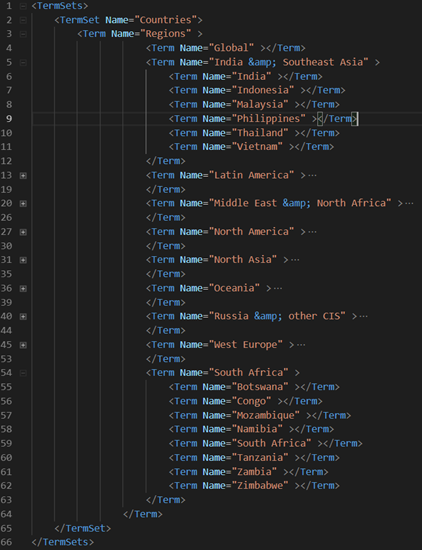Viewport: 422px width, 550px height.
Task: Click the &amp; entity in Middle East line
Action: coord(297,203)
